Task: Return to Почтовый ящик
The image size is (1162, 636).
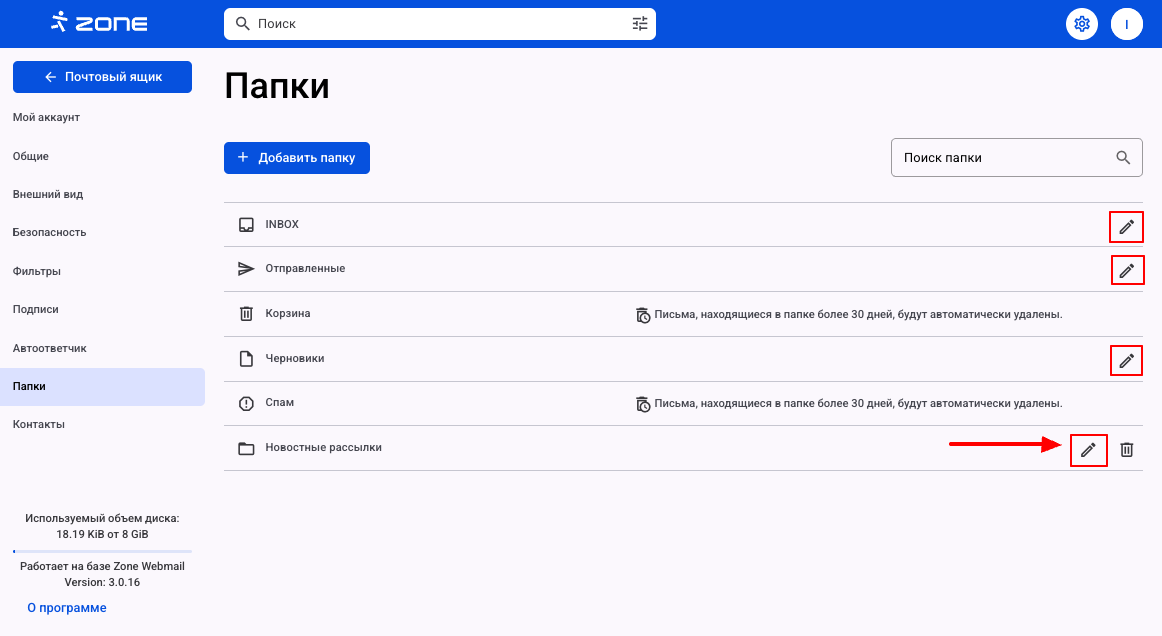Action: (102, 77)
